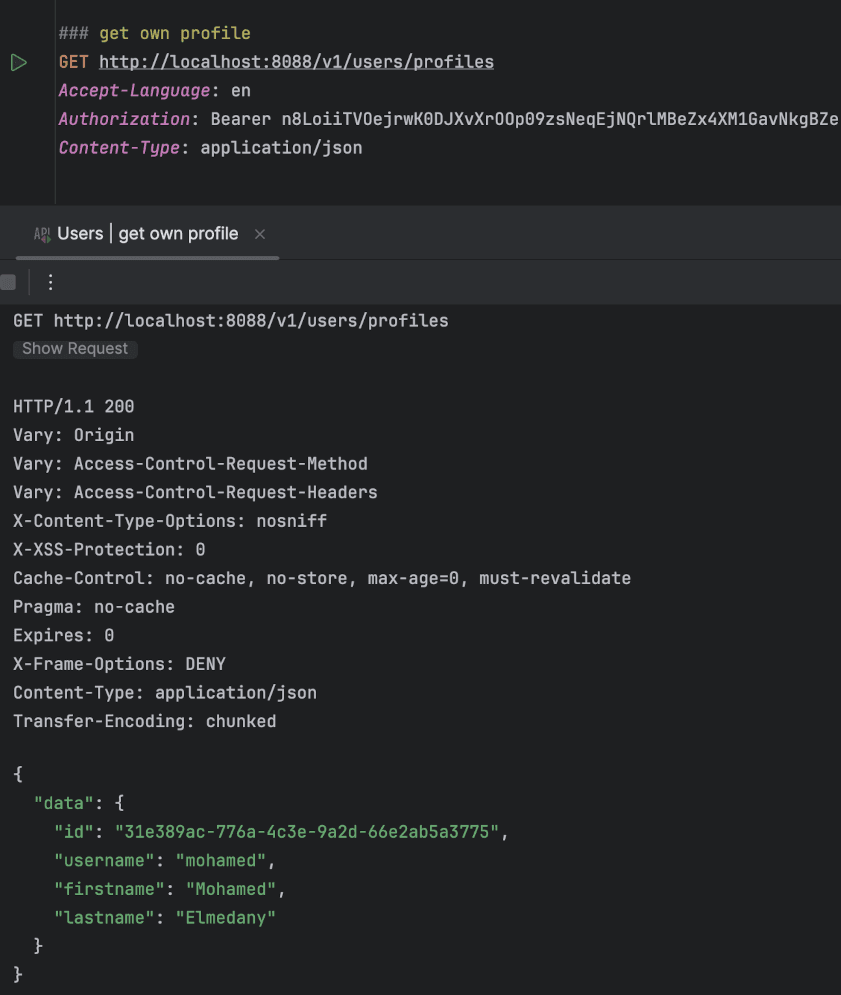Click the 'Expires: 0' header
Viewport: 841px width, 995px height.
coord(63,635)
